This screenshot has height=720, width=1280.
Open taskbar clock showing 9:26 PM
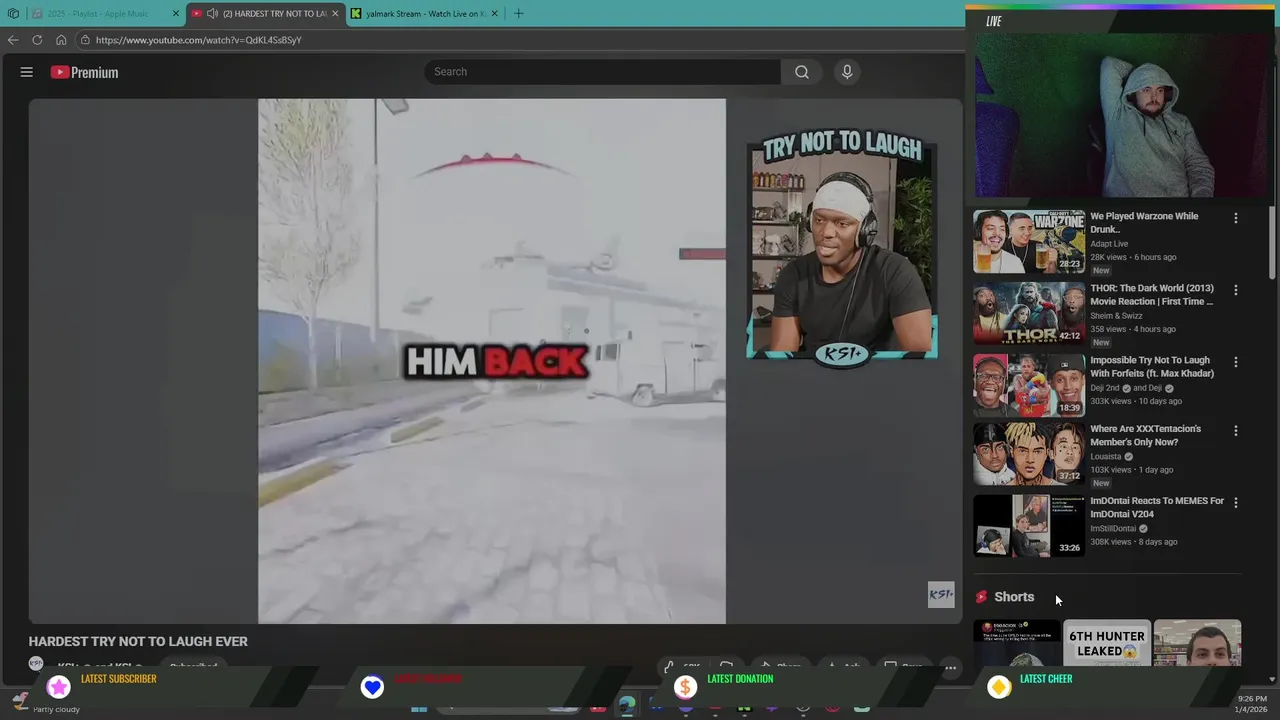[x=1252, y=704]
